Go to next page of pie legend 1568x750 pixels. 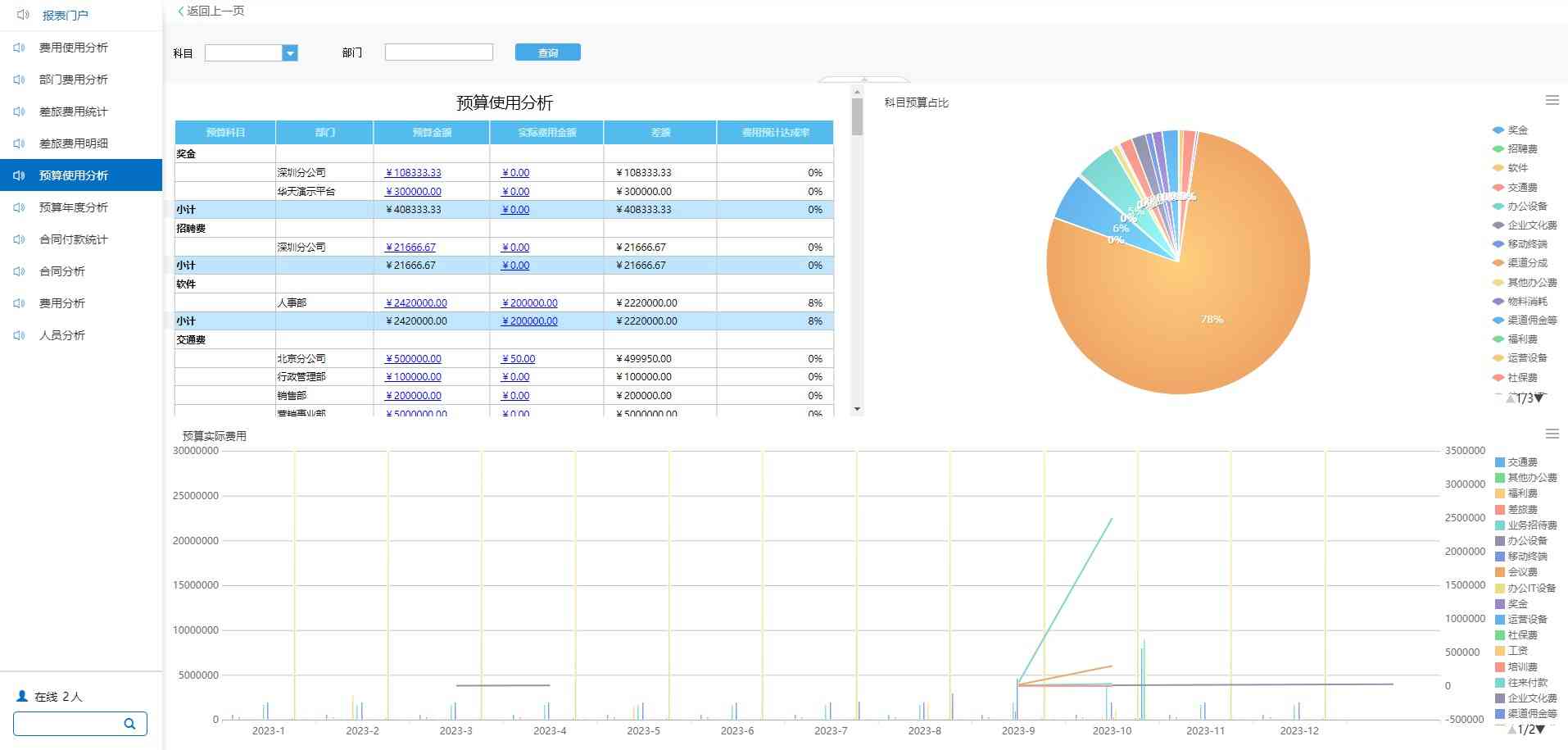click(1539, 398)
